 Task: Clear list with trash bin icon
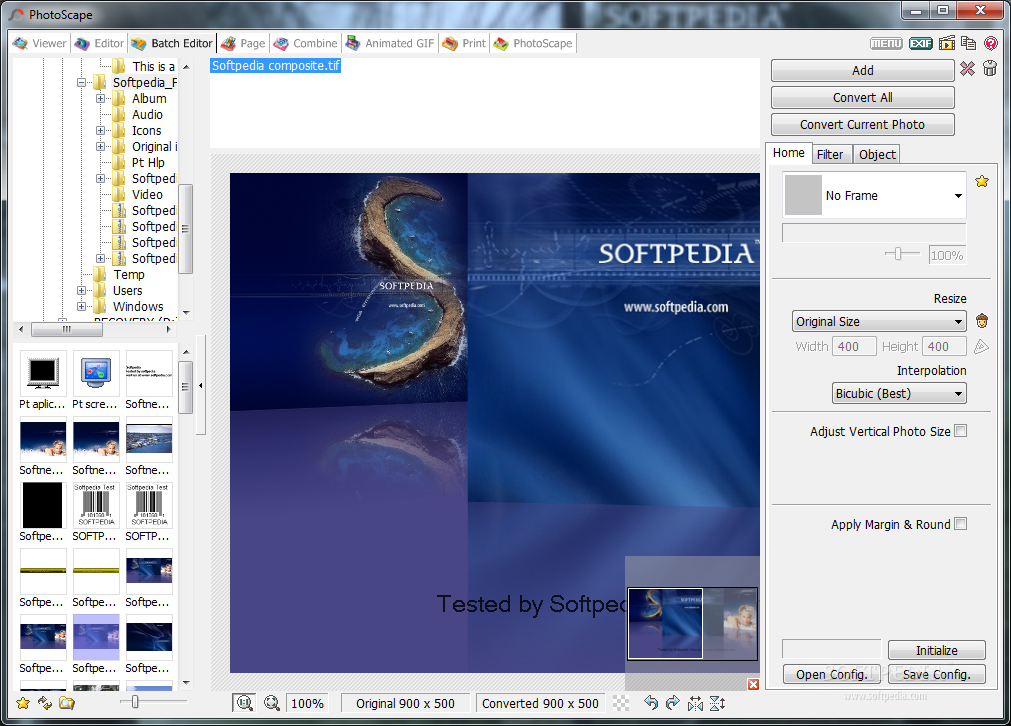(x=990, y=68)
